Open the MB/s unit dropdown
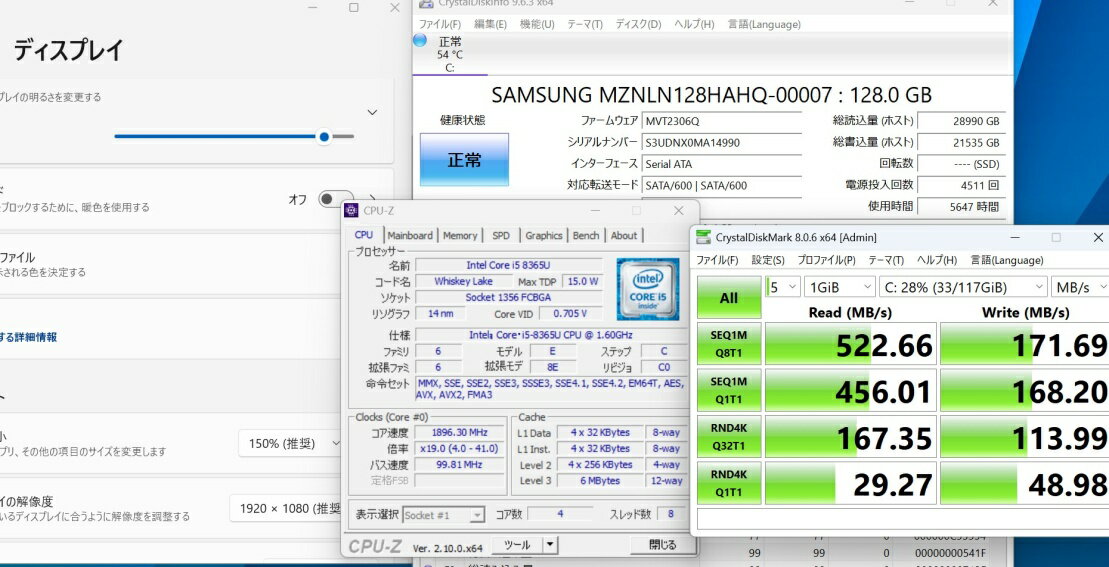 (1079, 287)
